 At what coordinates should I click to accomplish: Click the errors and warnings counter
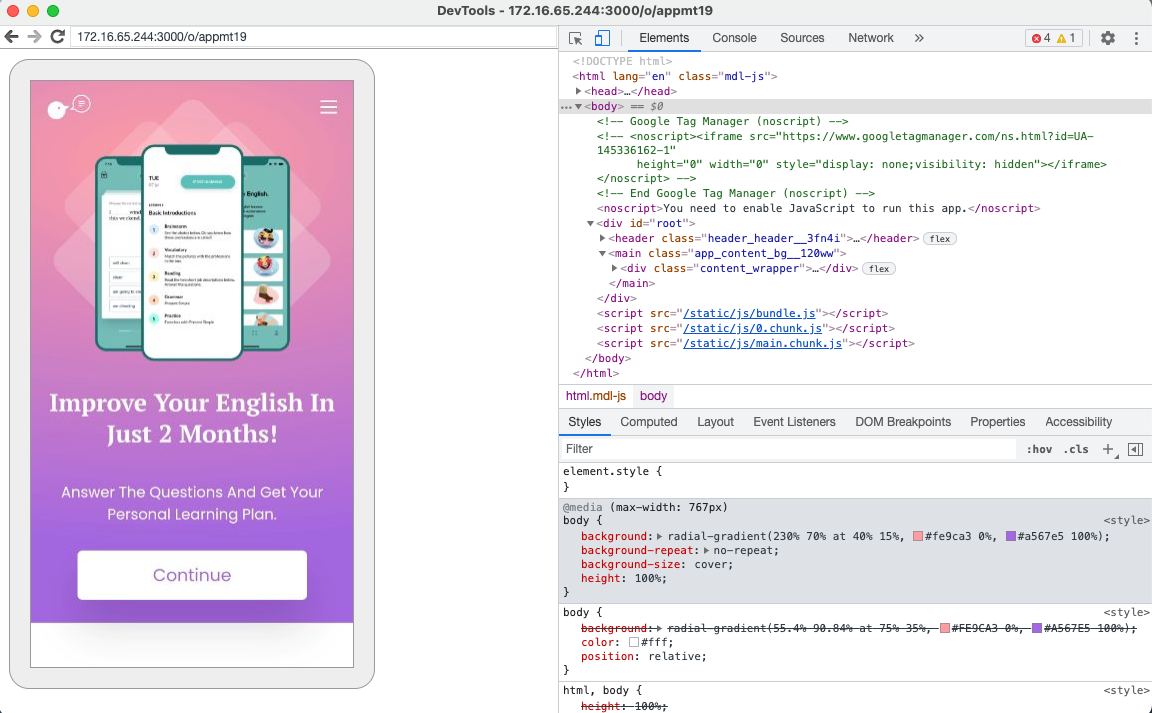pyautogui.click(x=1053, y=38)
